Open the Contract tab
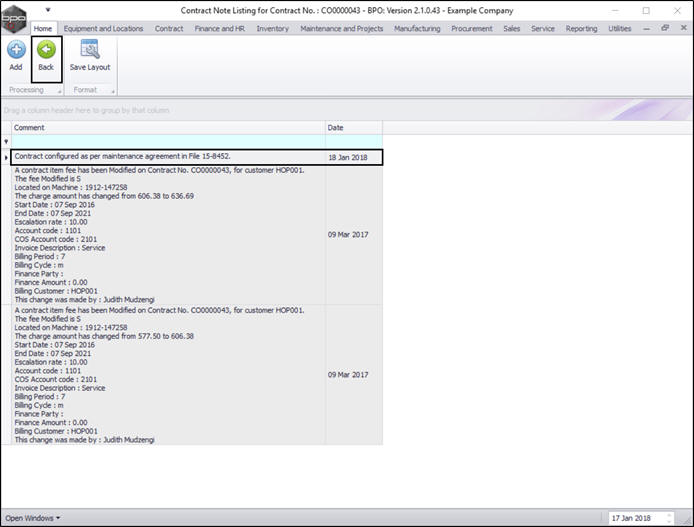This screenshot has height=527, width=694. click(169, 28)
